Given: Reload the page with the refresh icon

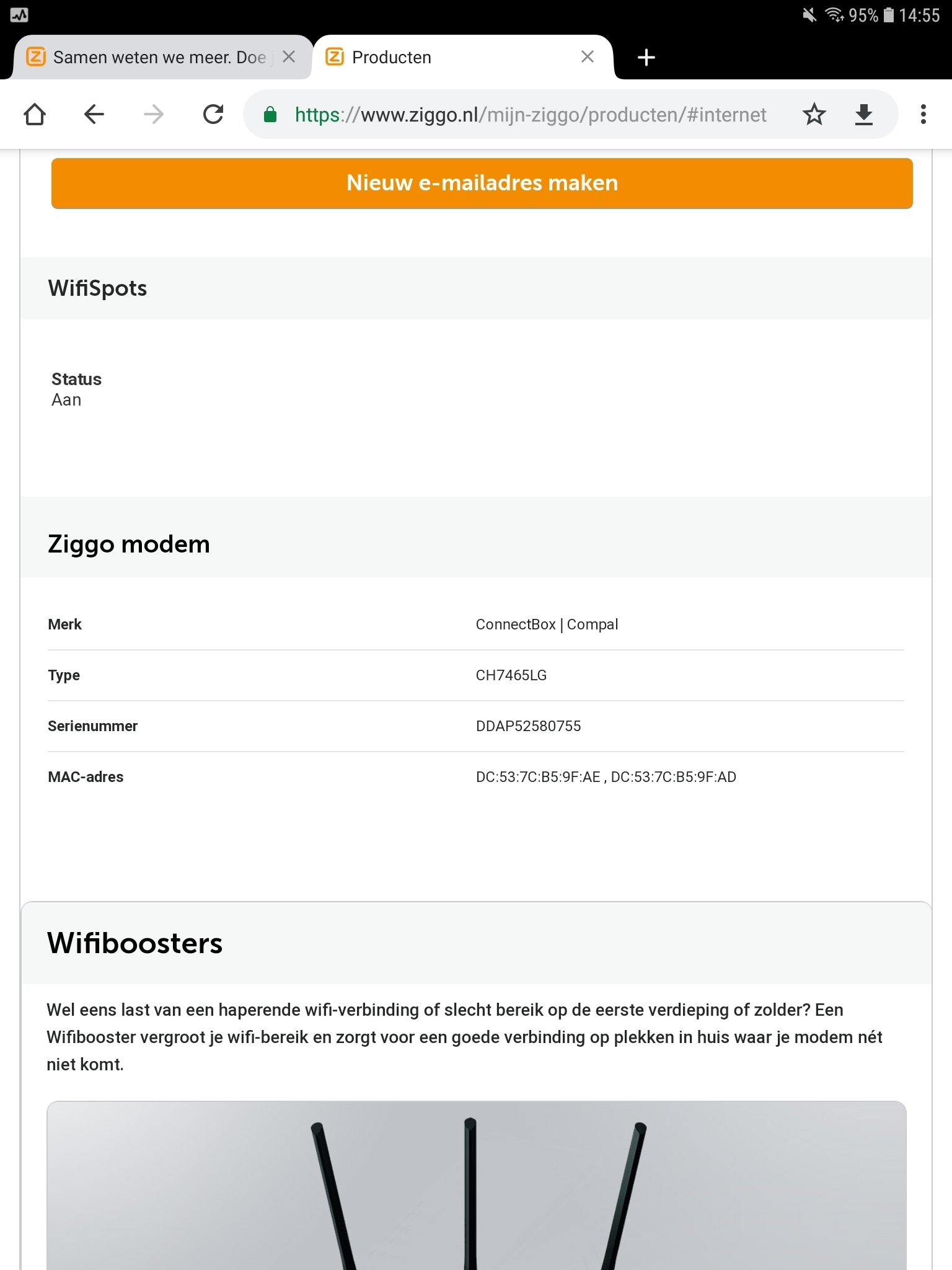Looking at the screenshot, I should pos(213,114).
